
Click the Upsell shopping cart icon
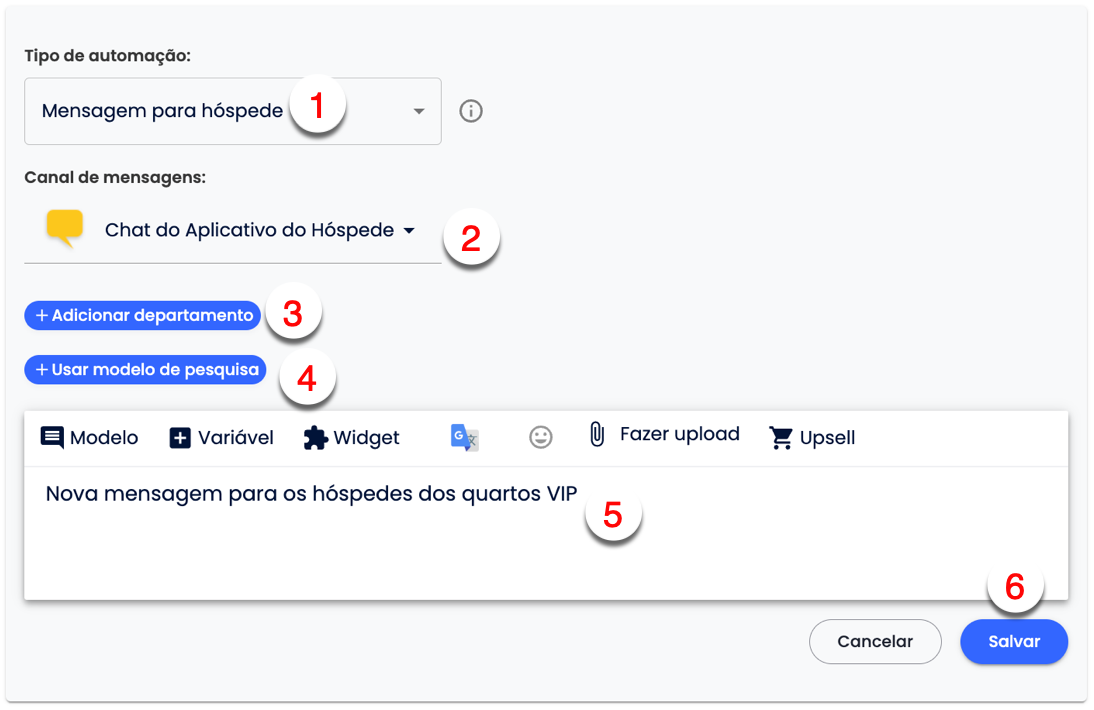[781, 438]
